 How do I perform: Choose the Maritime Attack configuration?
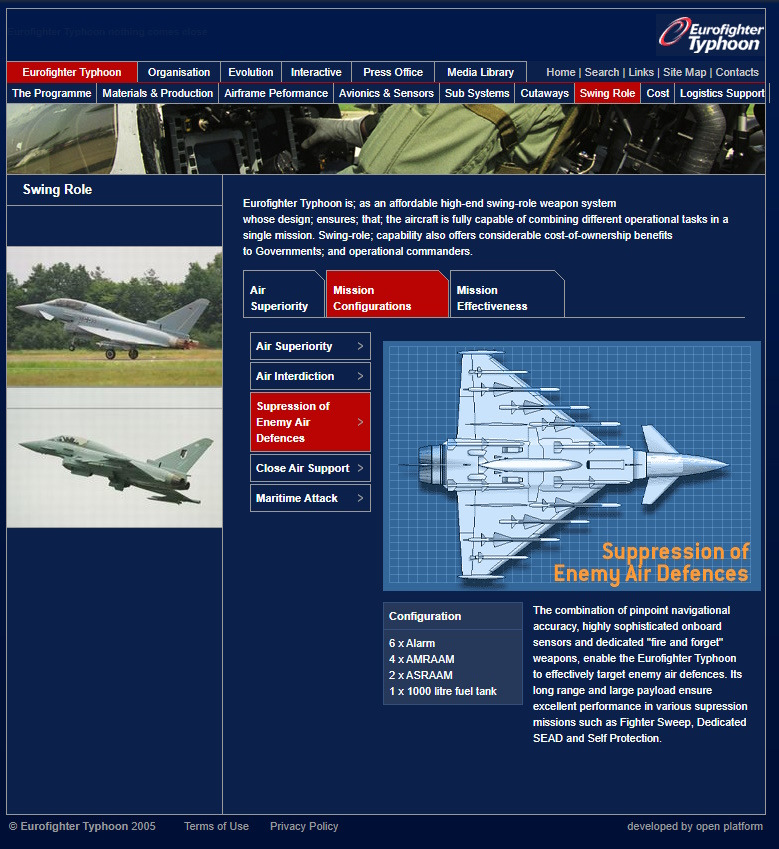310,498
